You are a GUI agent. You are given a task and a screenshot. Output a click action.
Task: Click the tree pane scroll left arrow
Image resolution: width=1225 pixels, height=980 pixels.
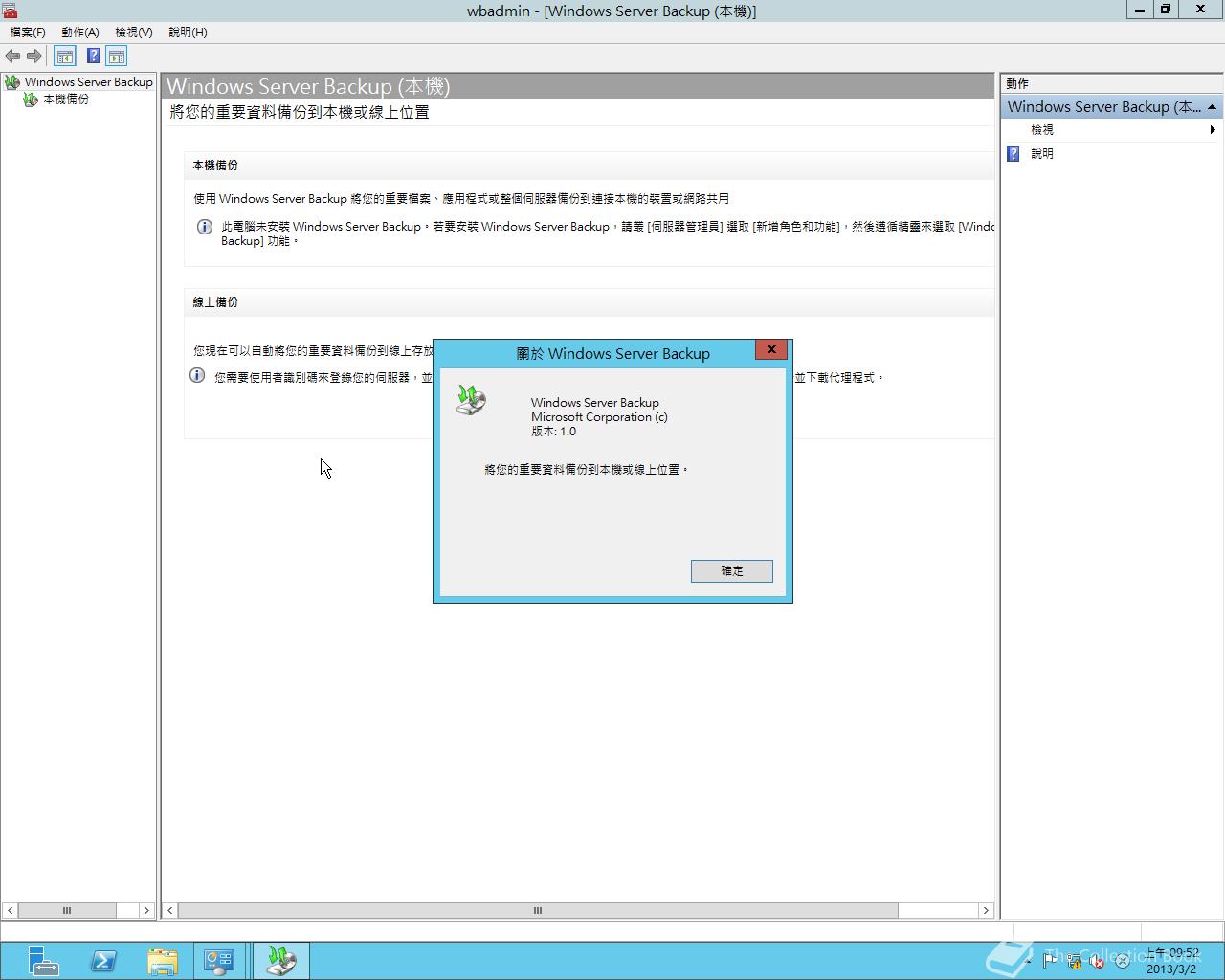[x=10, y=911]
